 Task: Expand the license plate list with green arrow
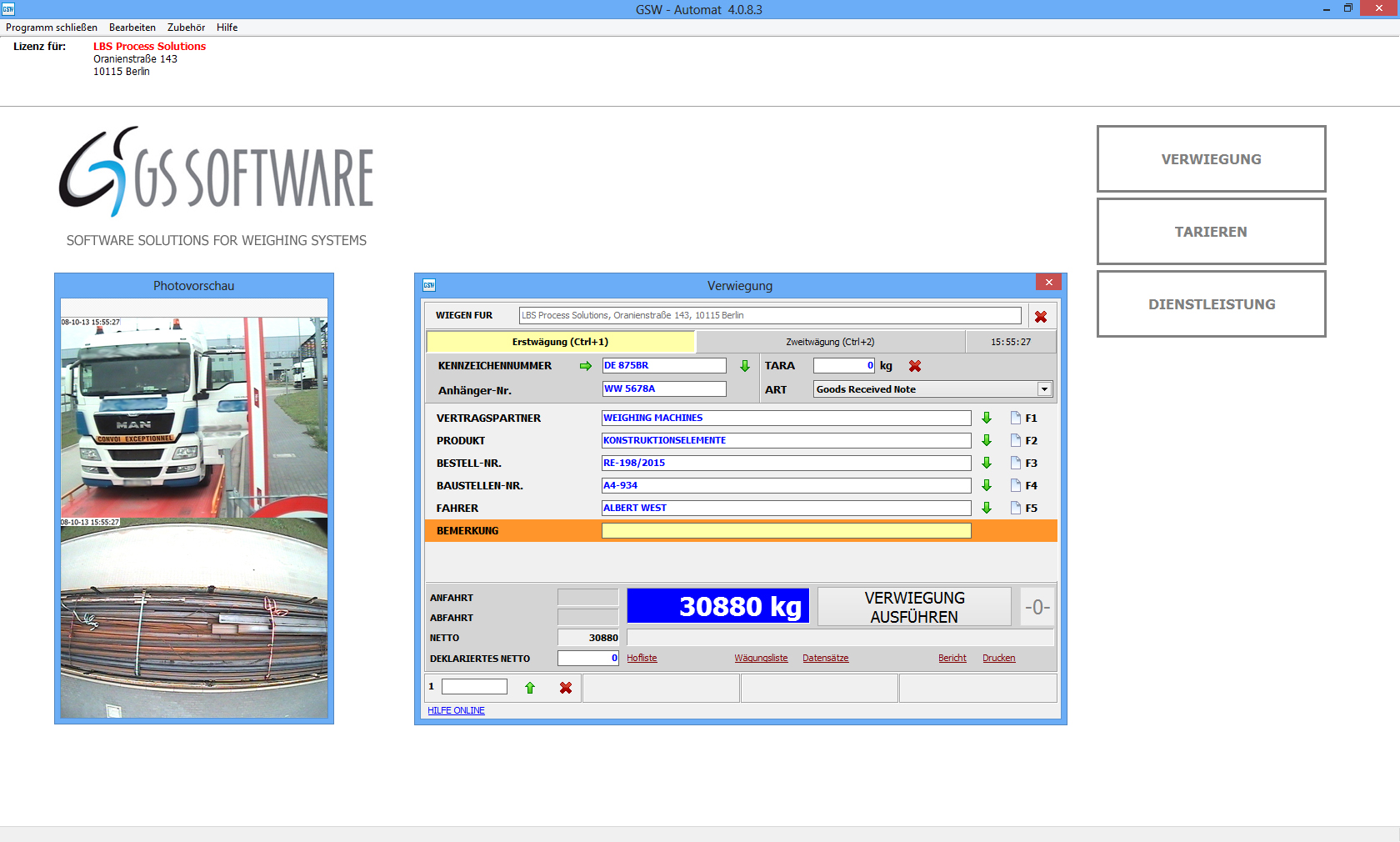(745, 366)
